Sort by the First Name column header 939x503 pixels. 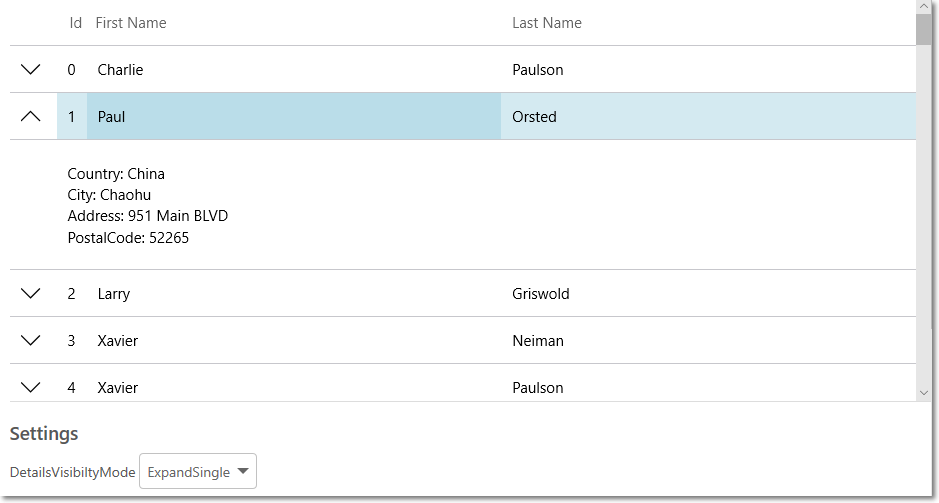click(131, 23)
